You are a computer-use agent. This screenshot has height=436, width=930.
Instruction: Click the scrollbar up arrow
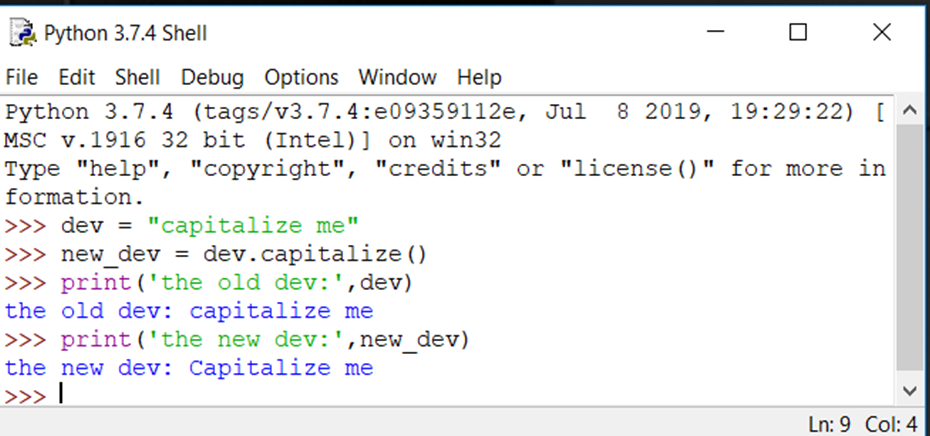click(909, 110)
